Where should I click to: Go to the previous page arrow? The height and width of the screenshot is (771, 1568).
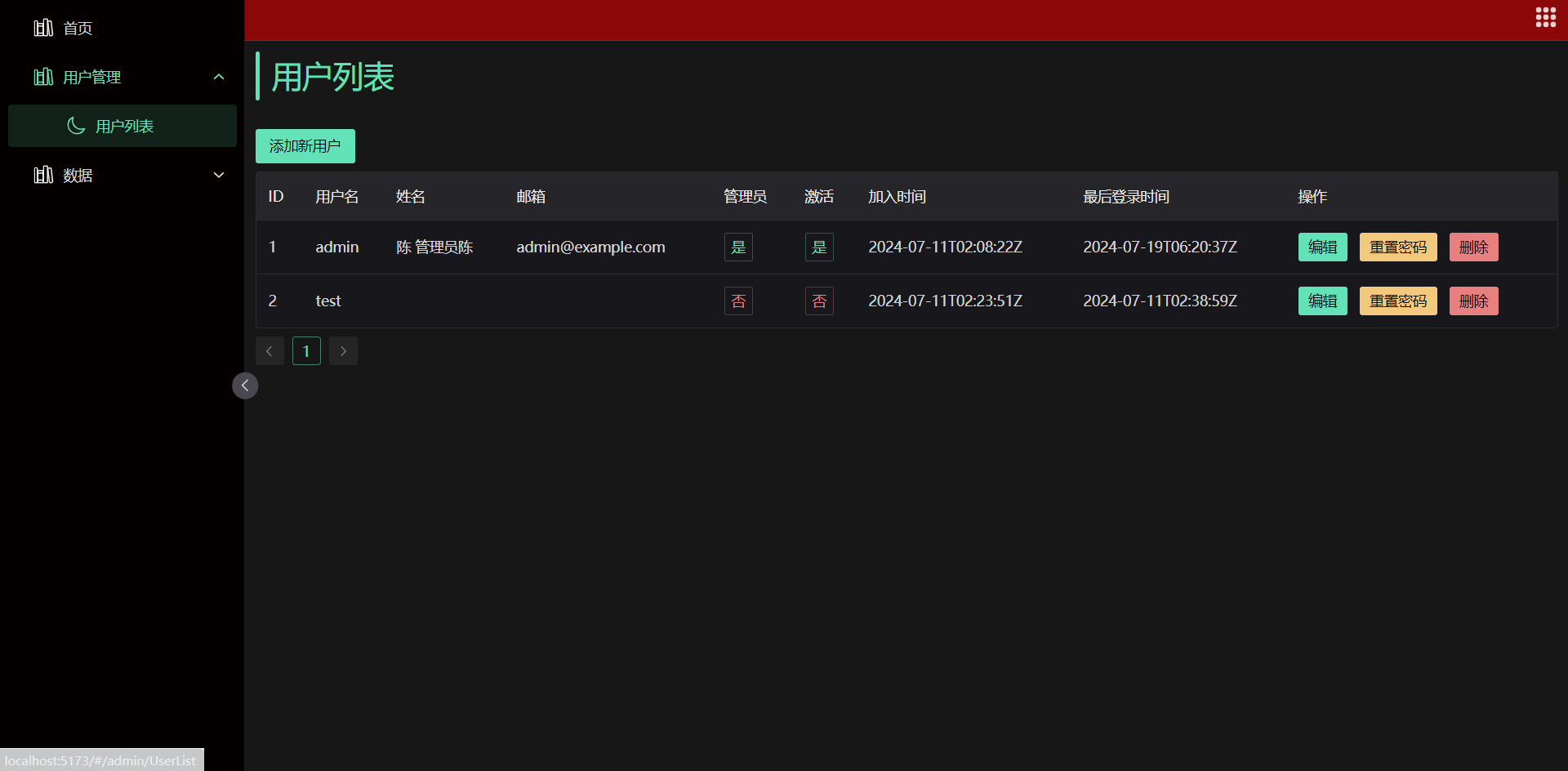[269, 351]
